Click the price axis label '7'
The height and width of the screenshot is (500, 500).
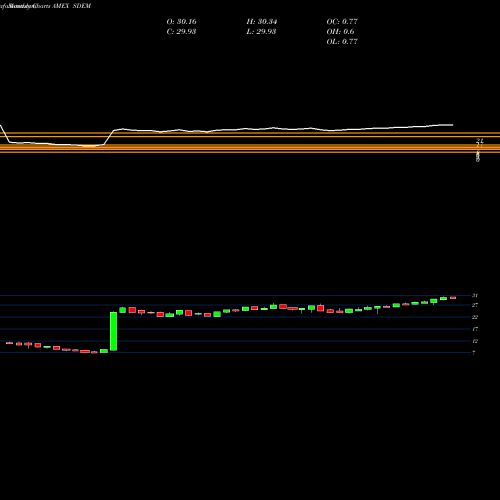tap(474, 353)
